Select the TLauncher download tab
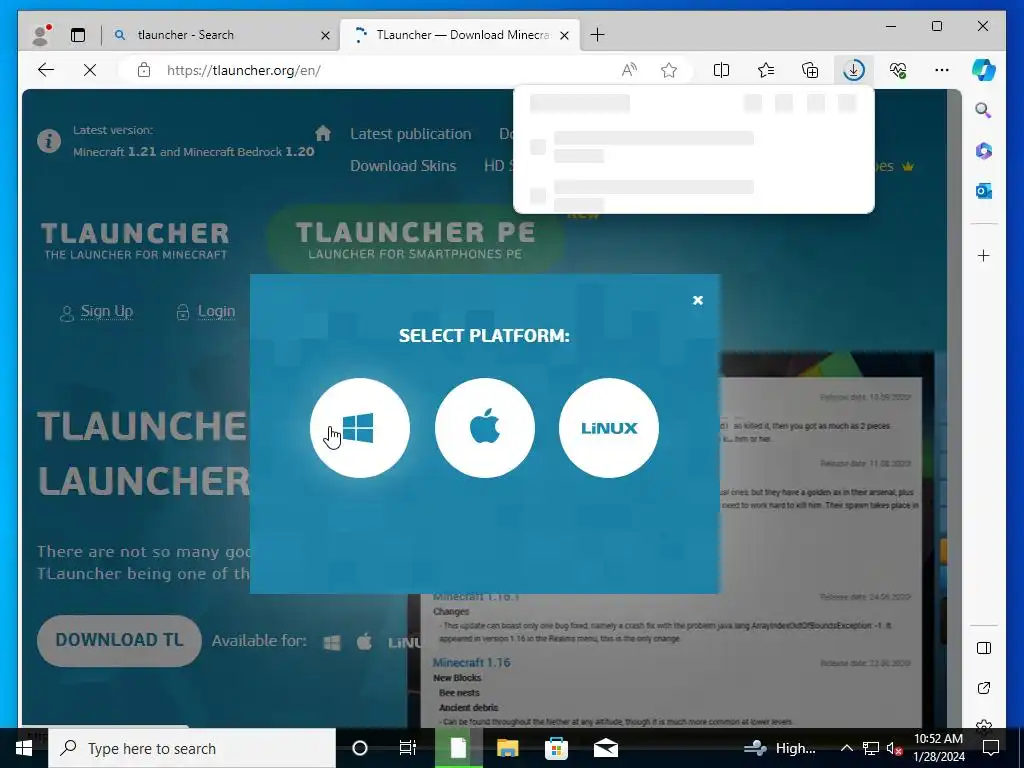The height and width of the screenshot is (768, 1024). point(459,35)
